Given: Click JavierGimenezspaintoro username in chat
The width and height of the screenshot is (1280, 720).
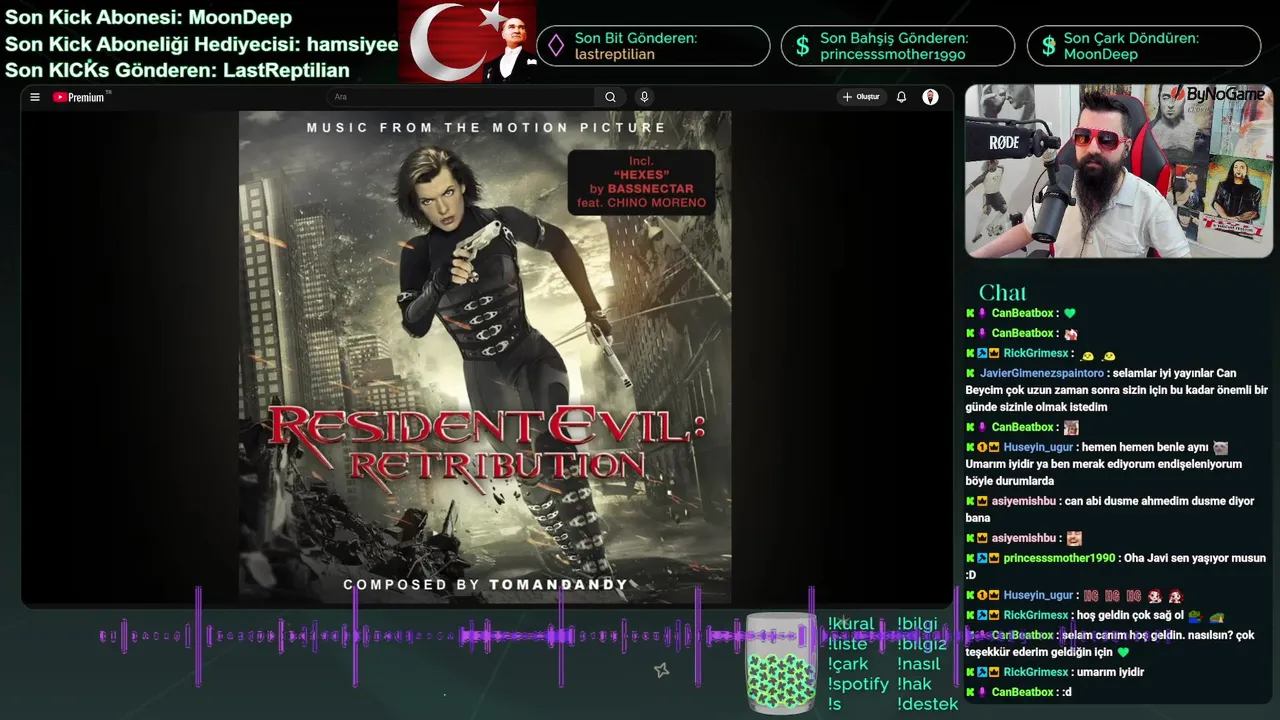Looking at the screenshot, I should tap(1041, 373).
